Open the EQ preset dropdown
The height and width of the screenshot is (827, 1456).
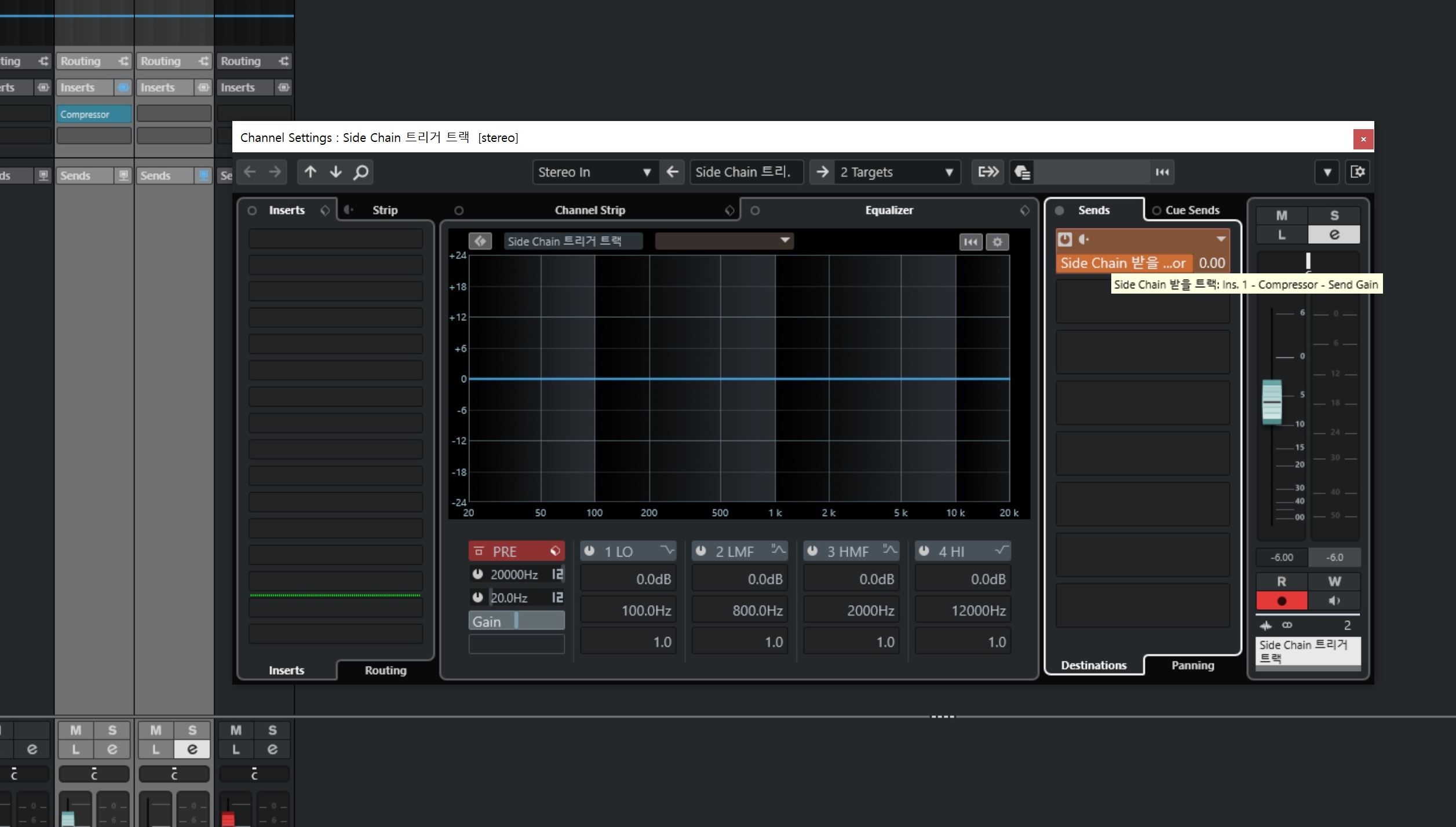[724, 240]
